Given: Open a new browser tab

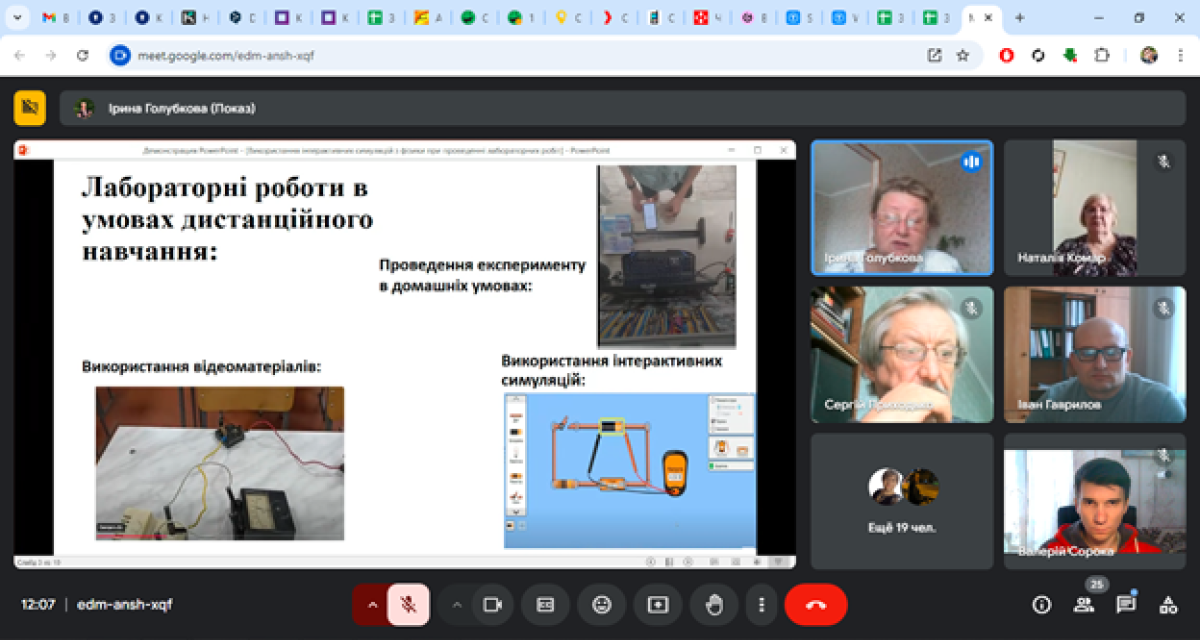Looking at the screenshot, I should (x=1019, y=18).
